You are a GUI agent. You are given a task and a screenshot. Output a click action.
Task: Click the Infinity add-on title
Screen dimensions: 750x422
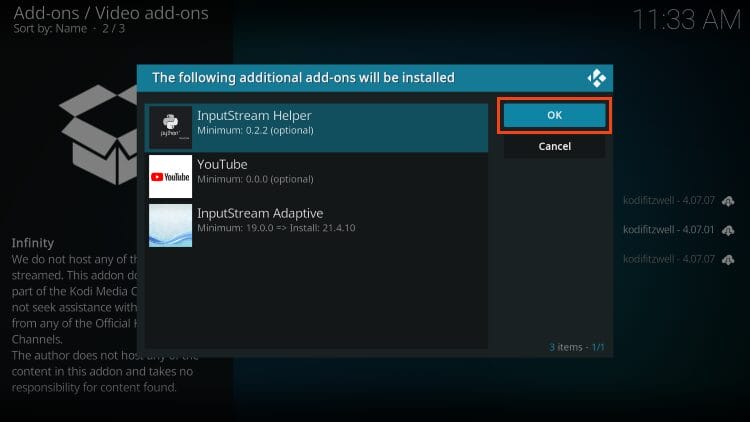(33, 243)
